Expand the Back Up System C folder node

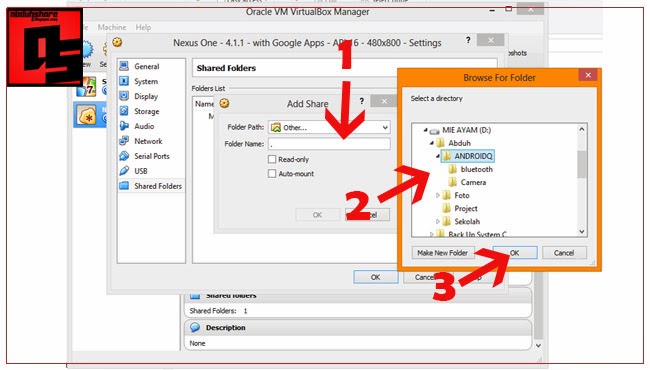click(431, 234)
